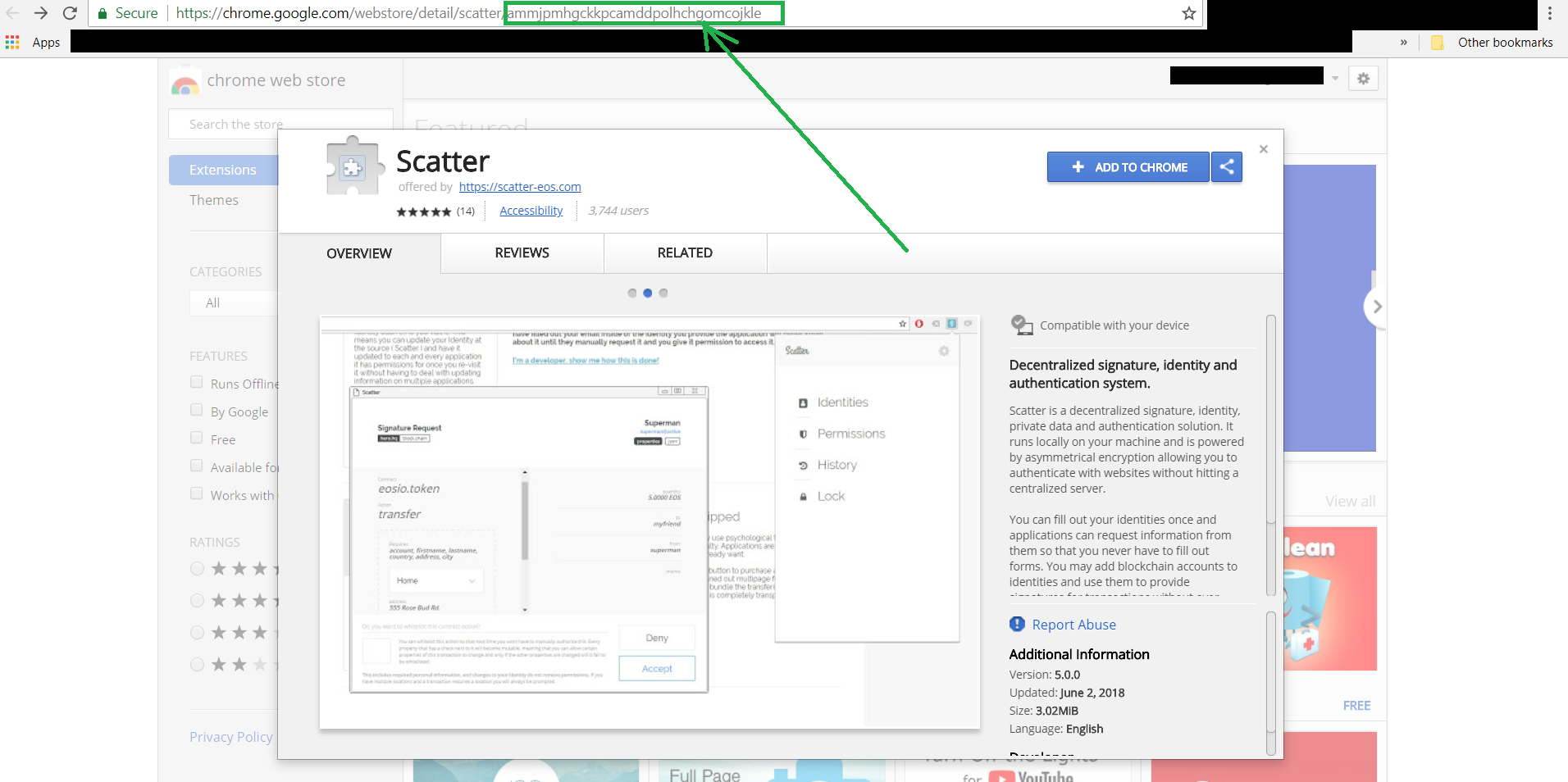This screenshot has width=1568, height=782.
Task: Click the next featured carousel arrow
Action: (x=1377, y=307)
